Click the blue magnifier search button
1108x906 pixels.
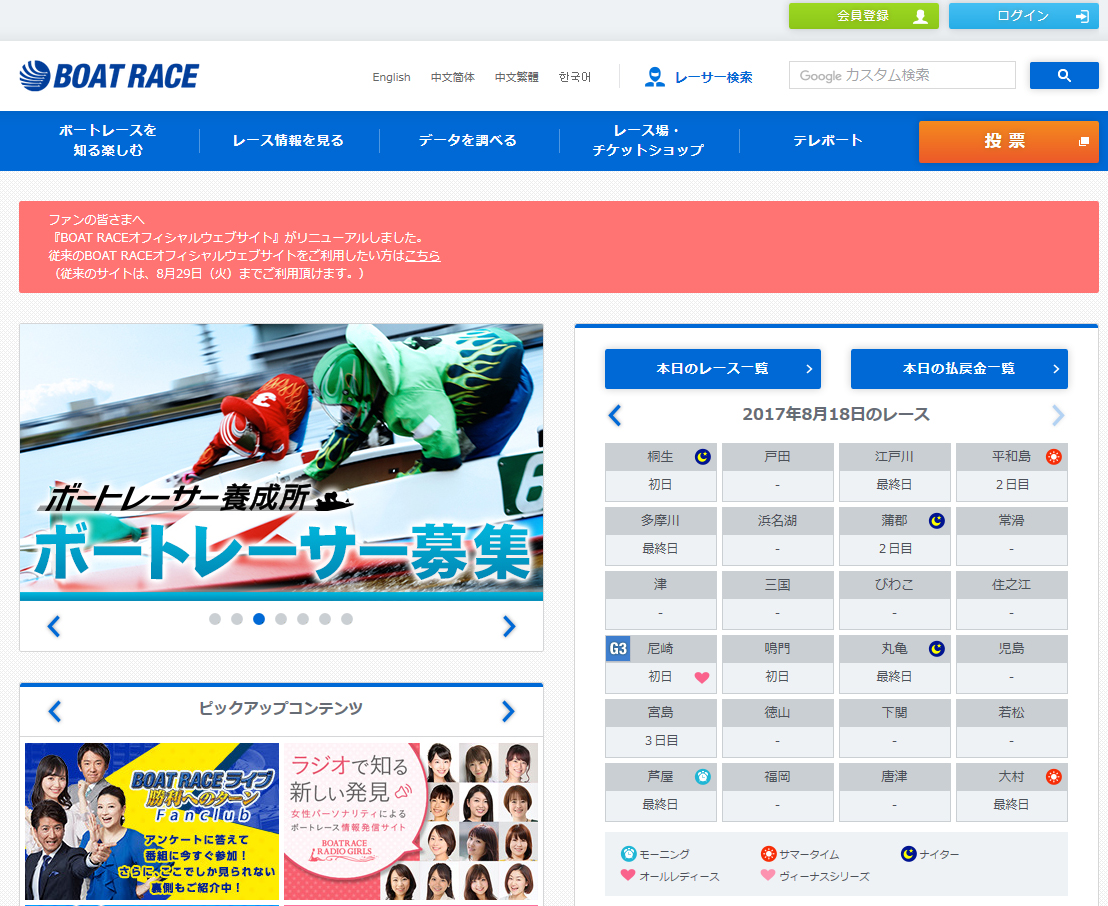click(x=1063, y=76)
